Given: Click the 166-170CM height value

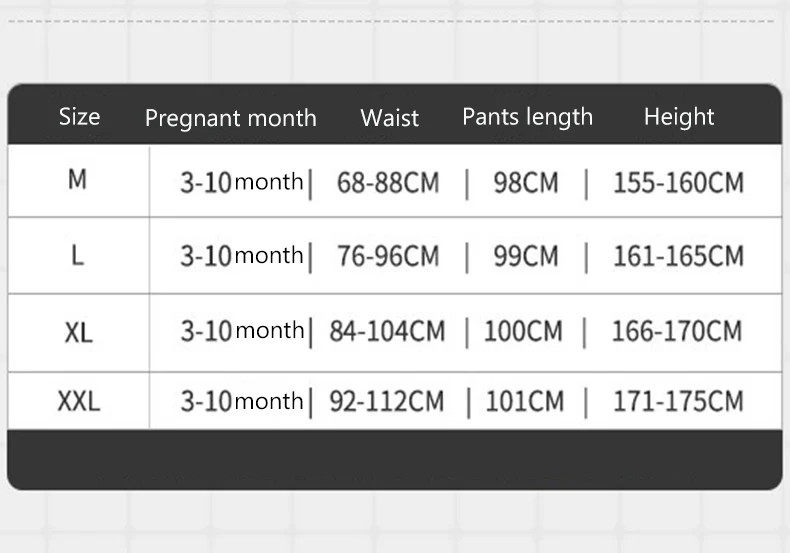Looking at the screenshot, I should [x=677, y=331].
